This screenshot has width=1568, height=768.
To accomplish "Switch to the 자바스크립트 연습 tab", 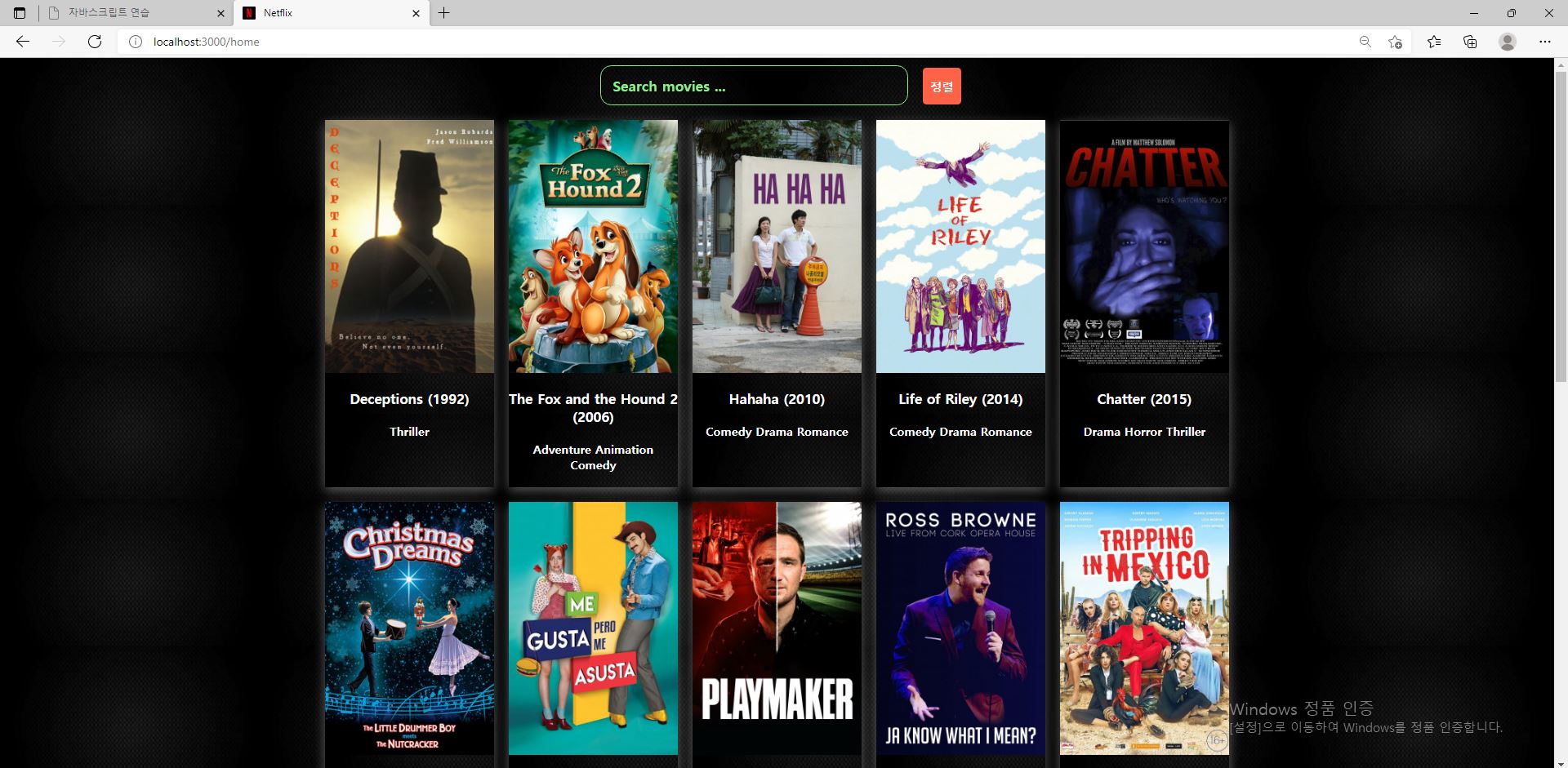I will (136, 13).
